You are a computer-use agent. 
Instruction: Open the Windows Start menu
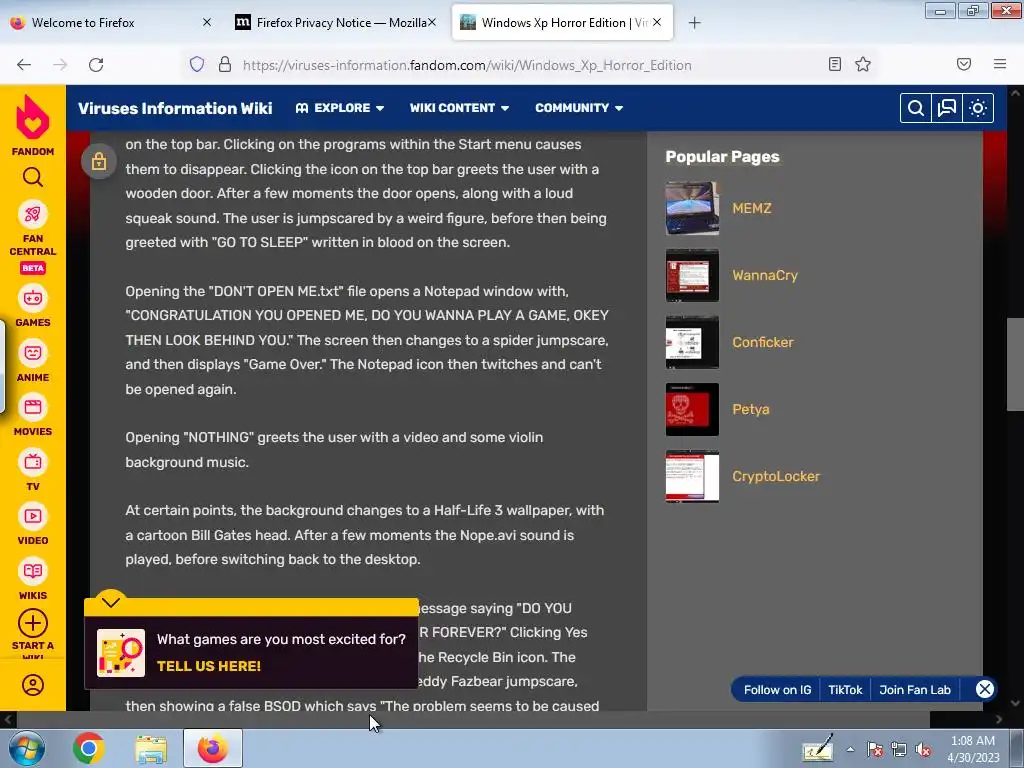[26, 748]
